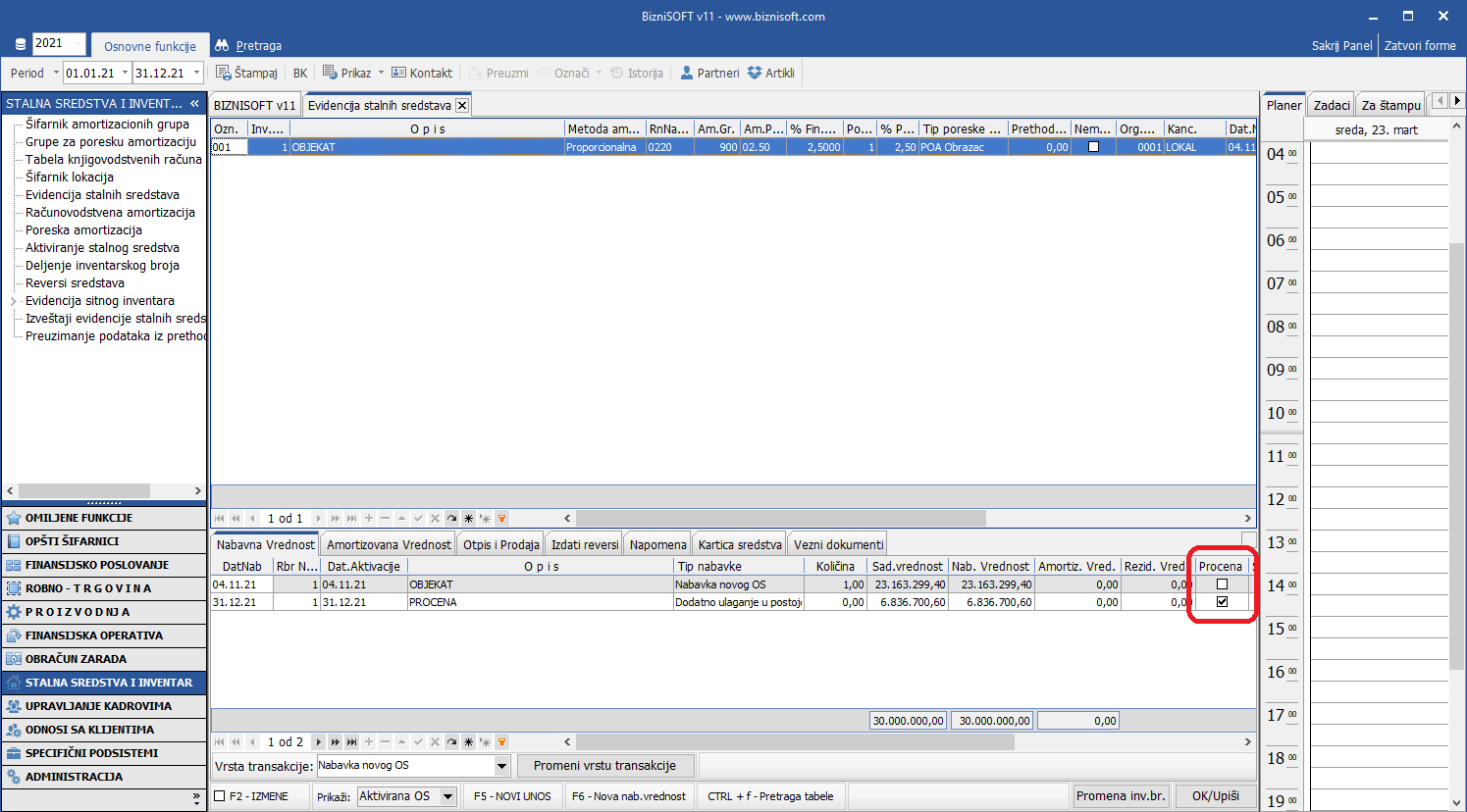The image size is (1467, 812).
Task: Collapse the STALNA SREDSTVA side panel
Action: tap(194, 103)
